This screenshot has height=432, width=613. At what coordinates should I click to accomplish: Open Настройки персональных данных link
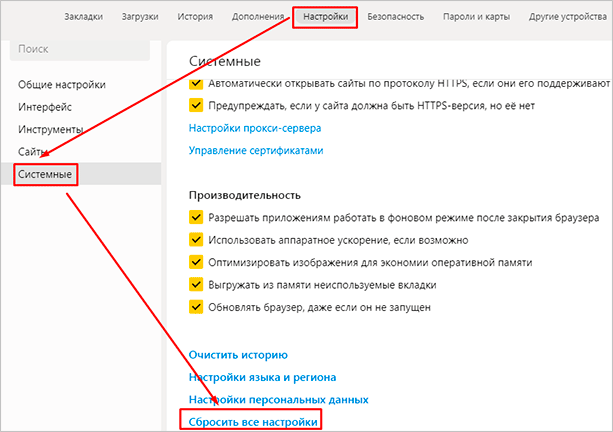279,400
